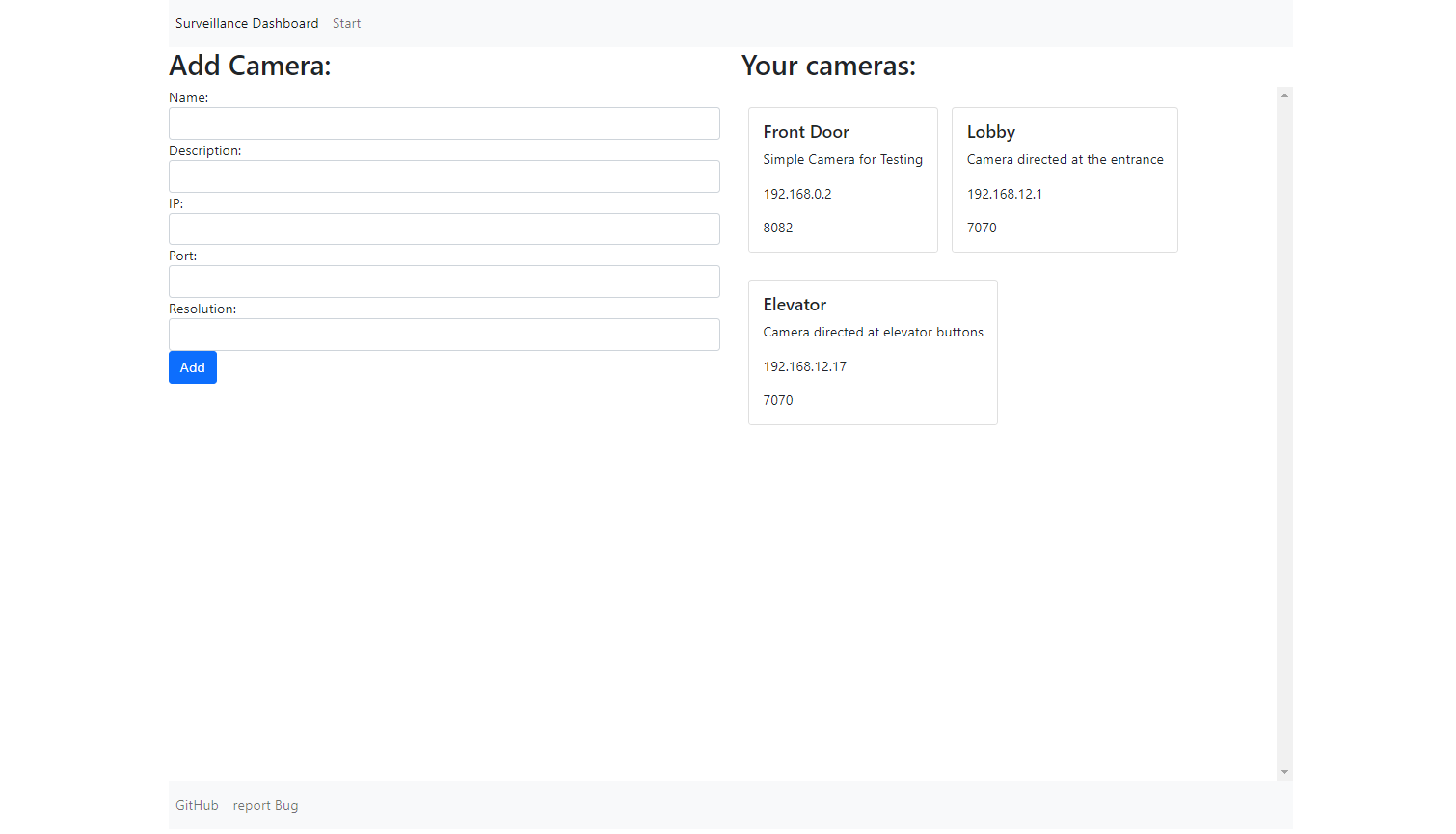This screenshot has width=1456, height=834.
Task: Click the Front Door IP 192.168.0.2
Action: click(796, 194)
